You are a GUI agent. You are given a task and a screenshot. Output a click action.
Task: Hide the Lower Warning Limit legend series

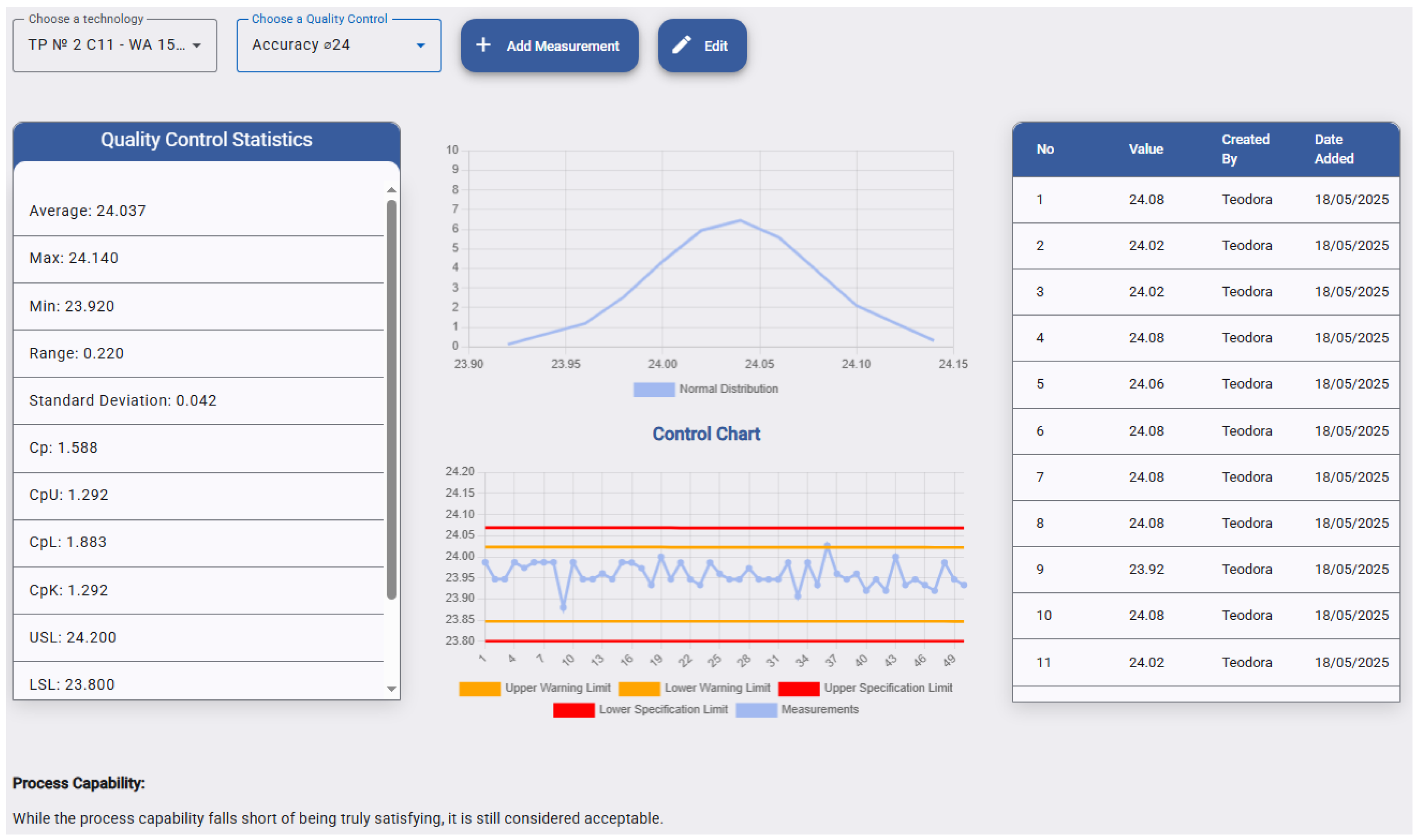tap(695, 688)
